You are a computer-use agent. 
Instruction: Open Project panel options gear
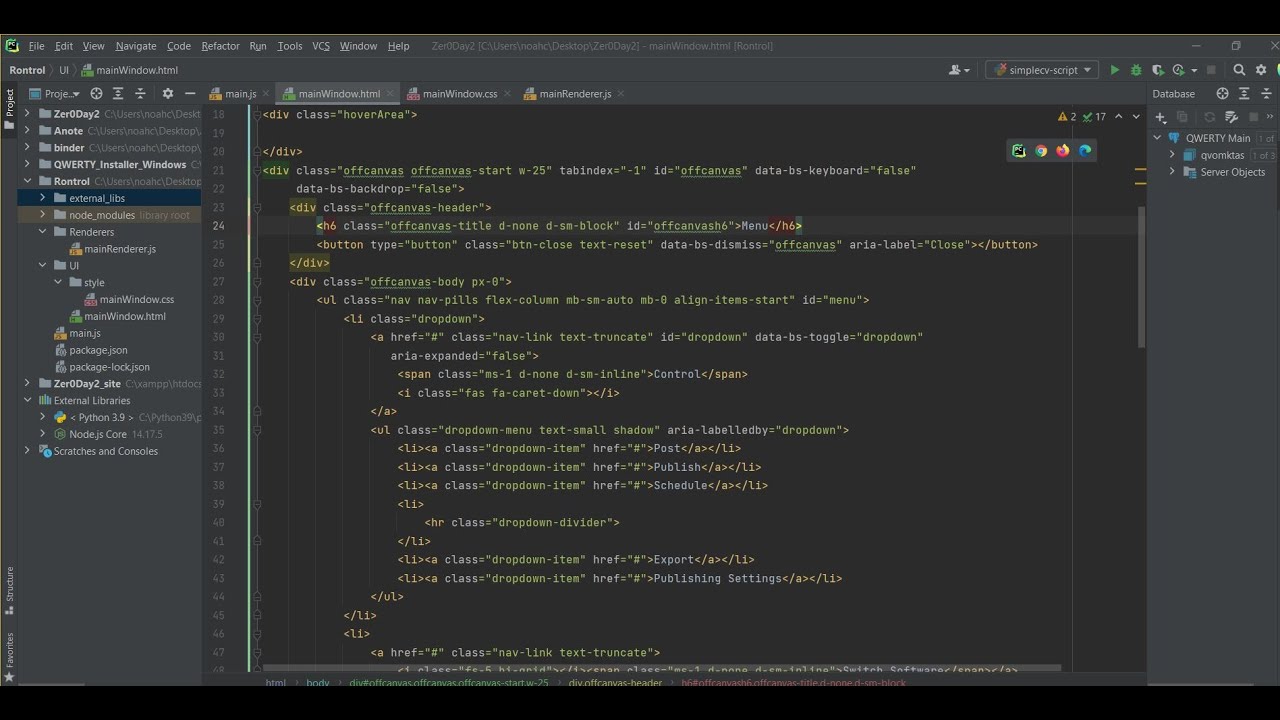pos(168,93)
